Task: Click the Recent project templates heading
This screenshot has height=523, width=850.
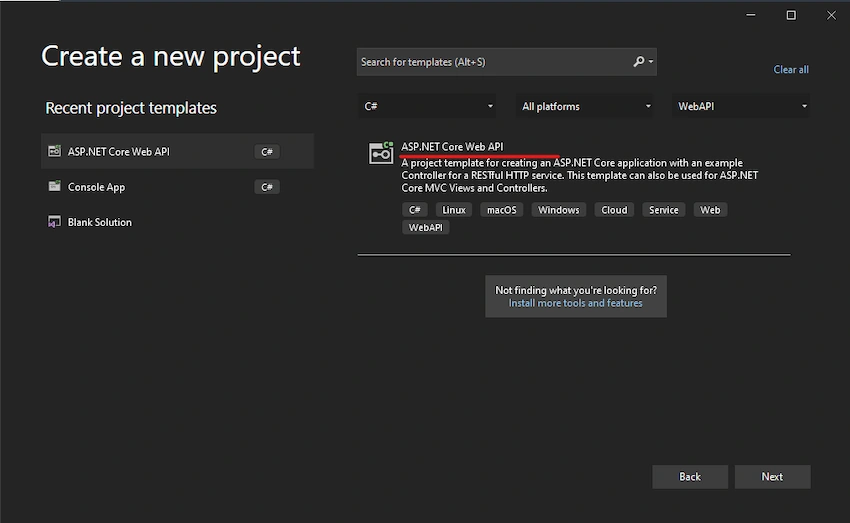Action: (131, 108)
